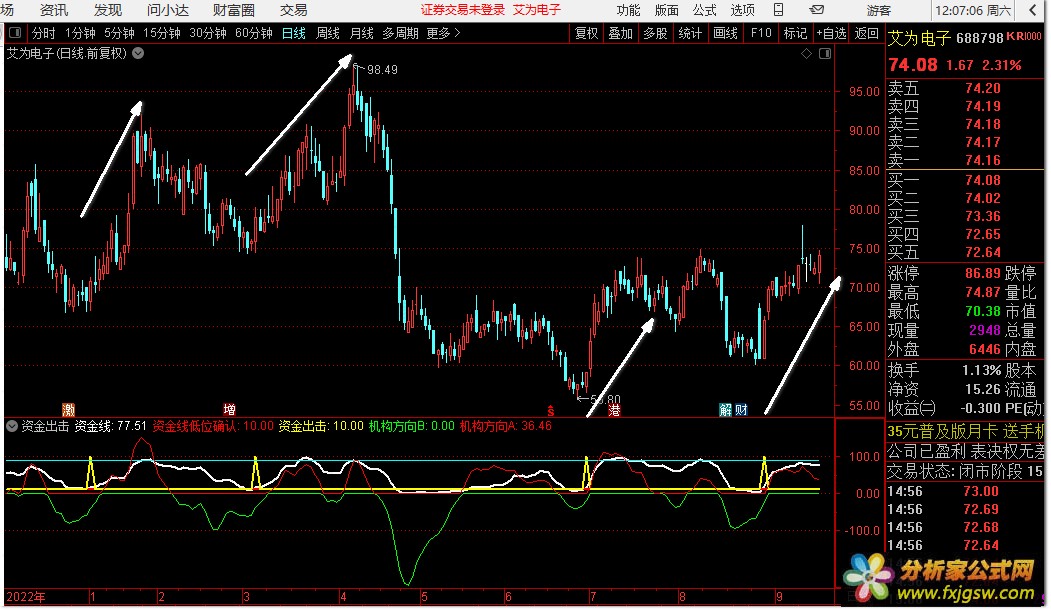Click the stock code 688798
This screenshot has height=610, width=1051.
click(979, 38)
